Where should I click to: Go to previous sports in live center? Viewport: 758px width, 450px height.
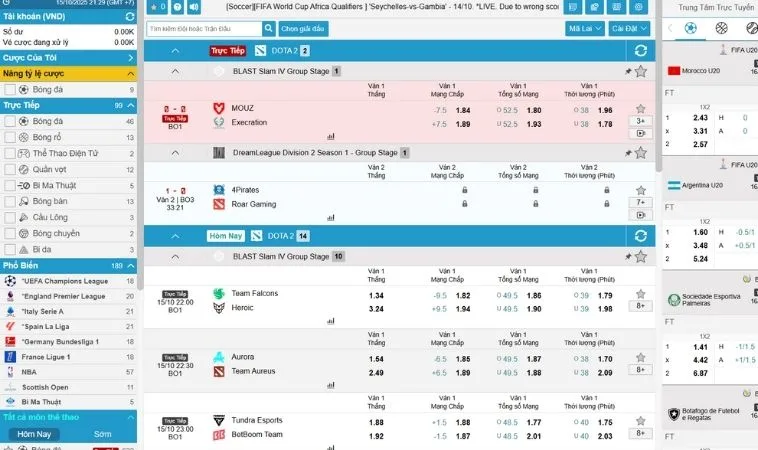(x=670, y=28)
